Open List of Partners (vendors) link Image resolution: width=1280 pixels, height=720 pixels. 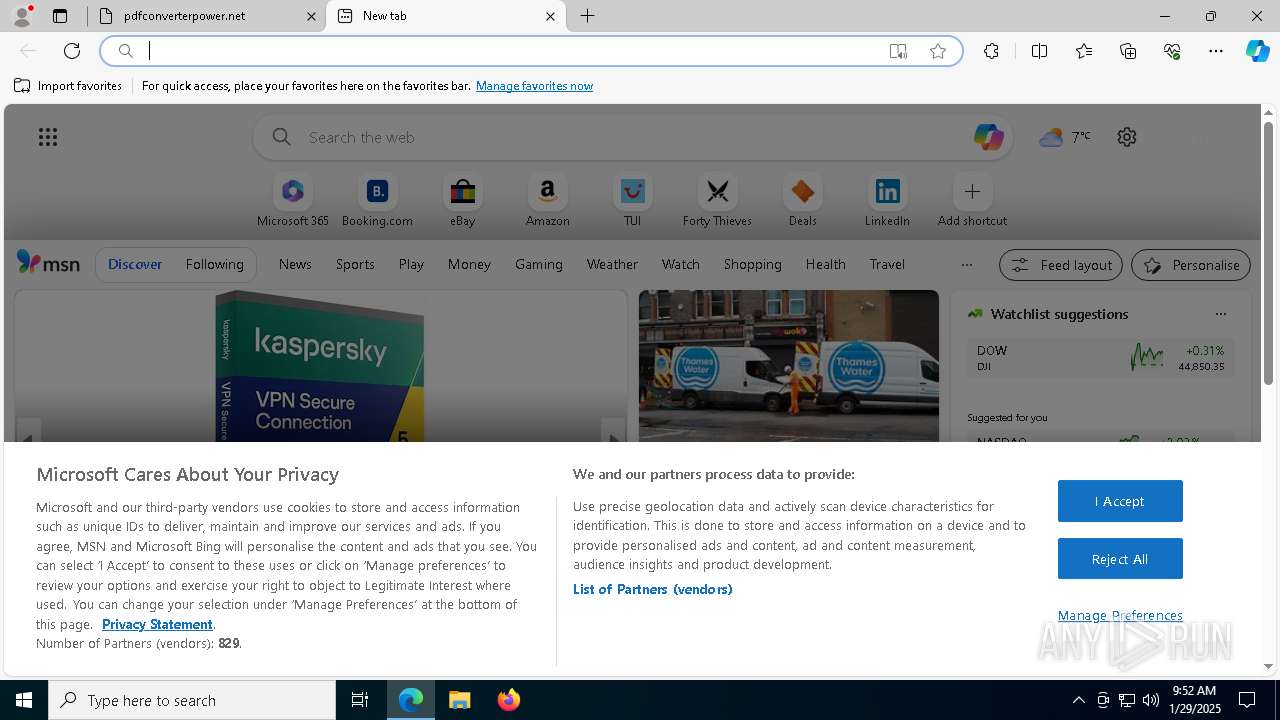653,589
